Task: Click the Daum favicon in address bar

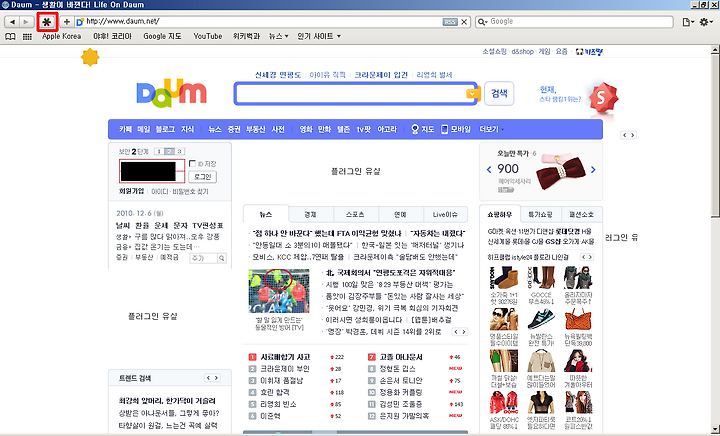Action: (80, 22)
